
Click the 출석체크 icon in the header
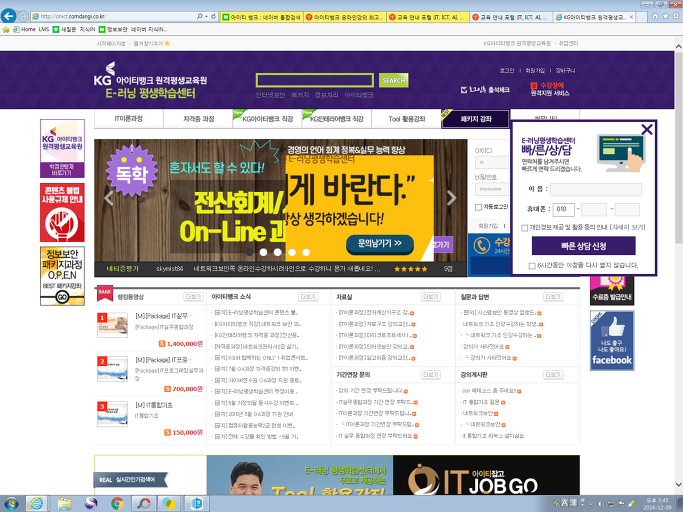click(485, 90)
